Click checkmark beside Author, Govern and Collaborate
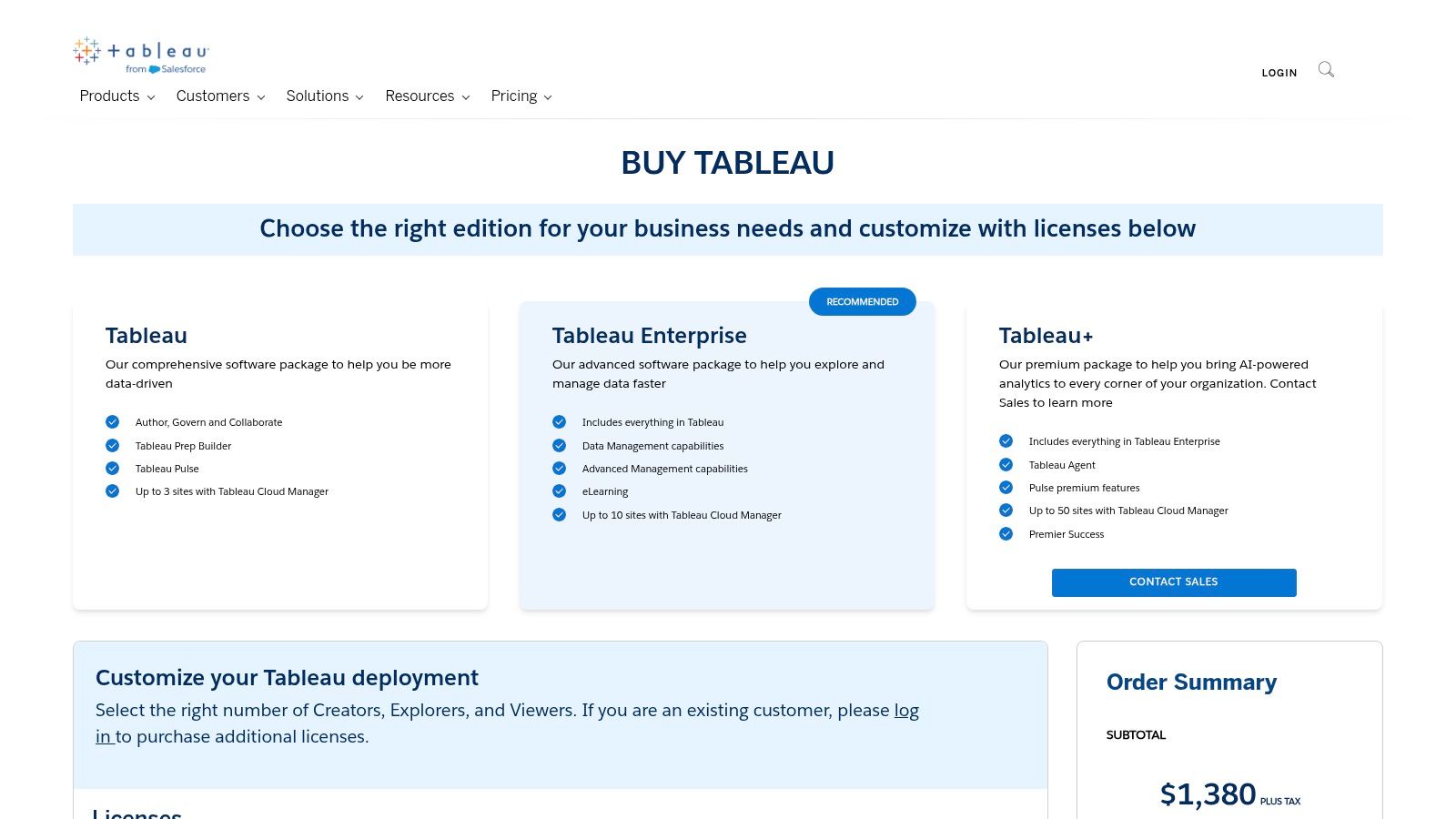This screenshot has height=819, width=1456. [113, 422]
